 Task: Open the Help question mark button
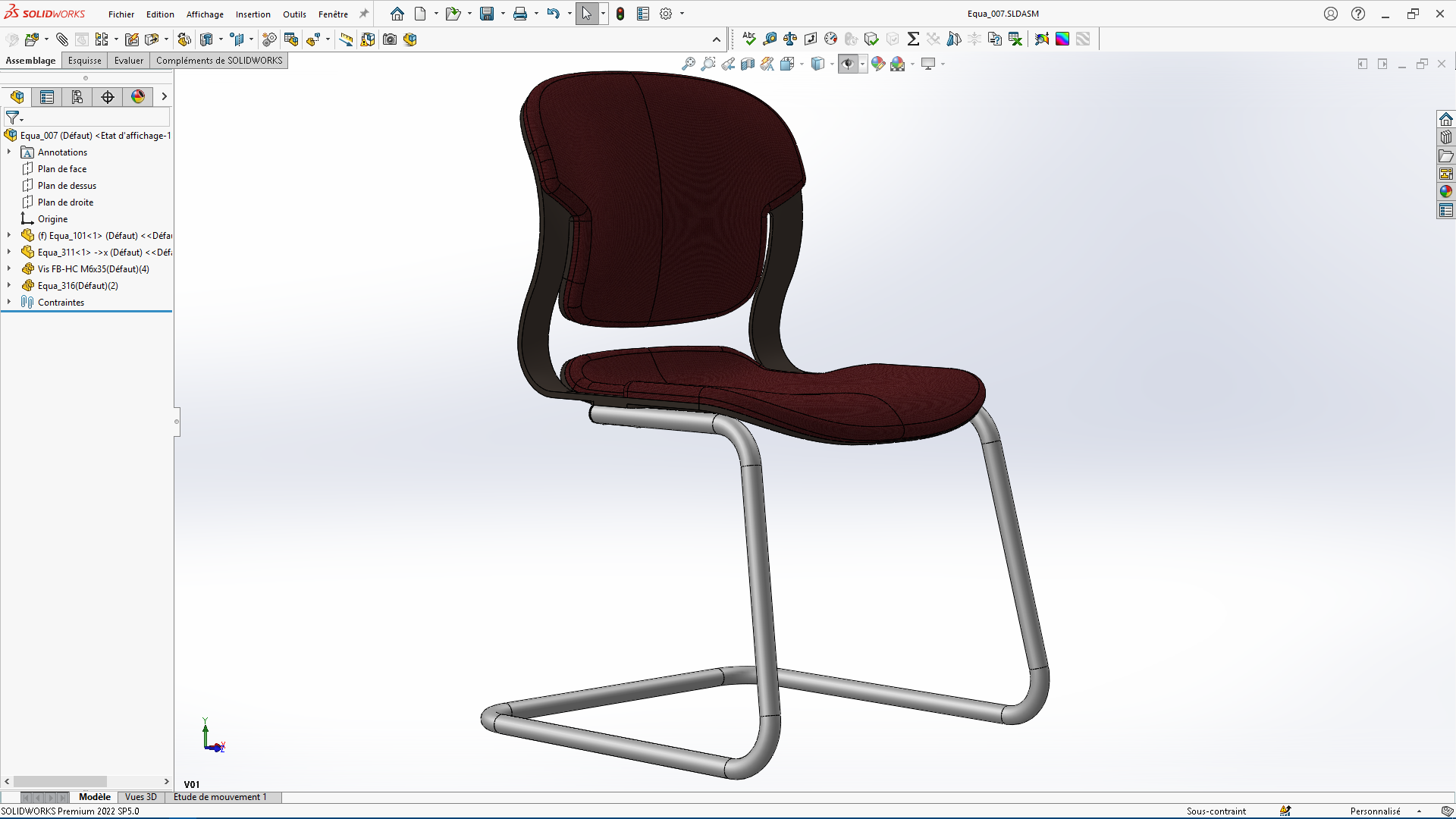tap(1358, 14)
